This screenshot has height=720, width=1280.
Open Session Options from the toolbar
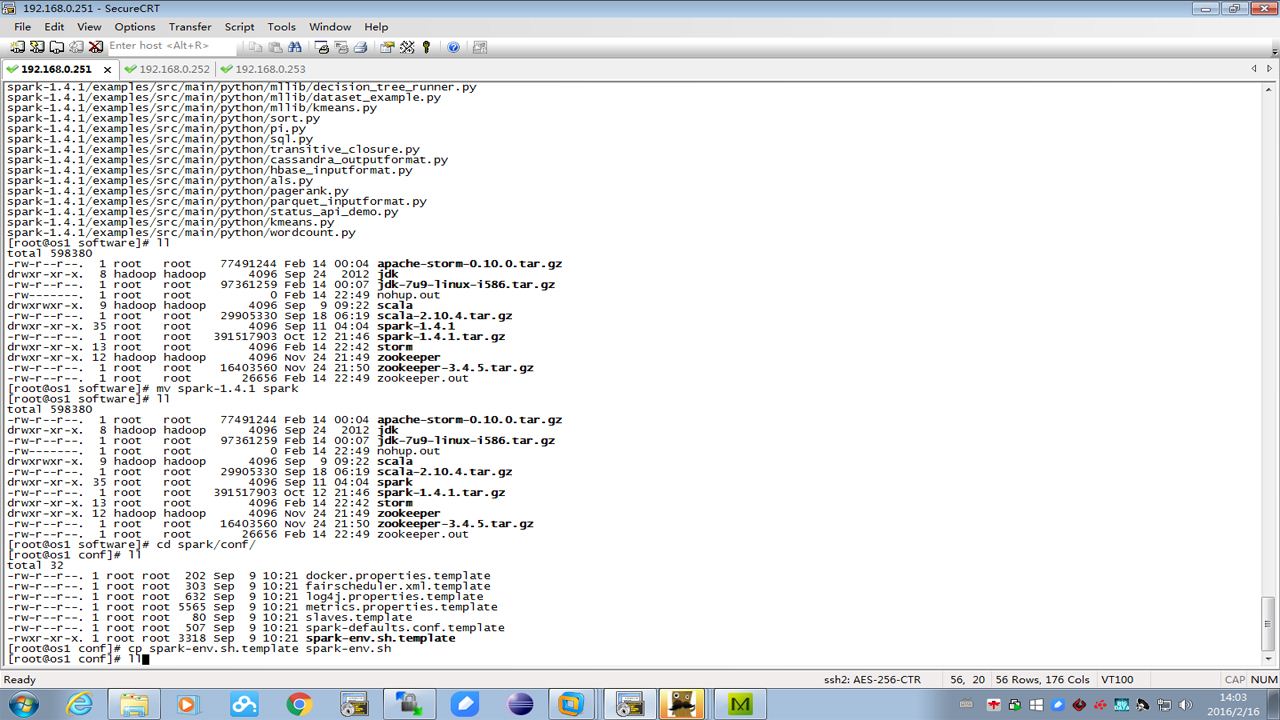click(388, 47)
